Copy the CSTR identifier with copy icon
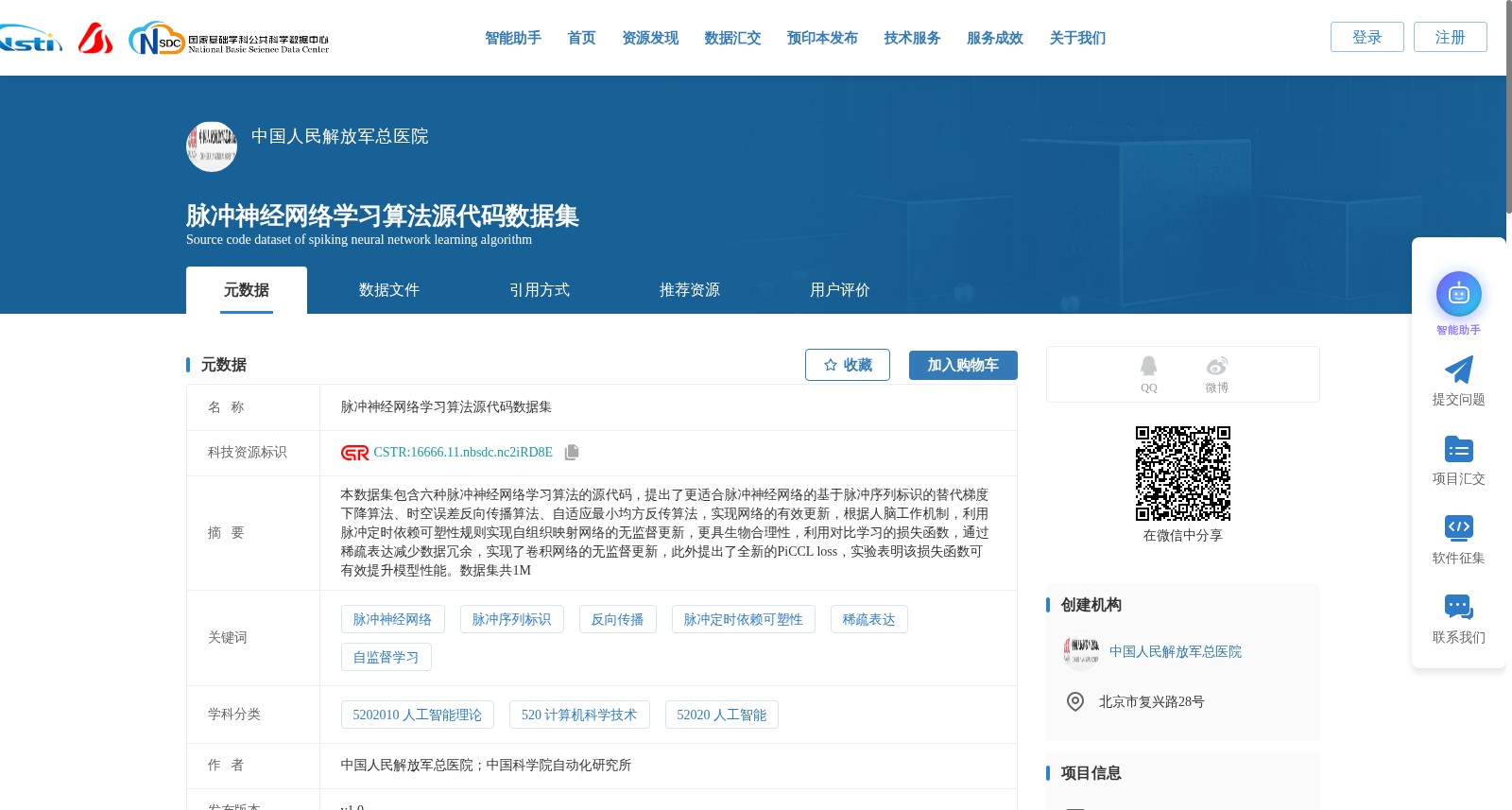The height and width of the screenshot is (810, 1512). pos(571,453)
